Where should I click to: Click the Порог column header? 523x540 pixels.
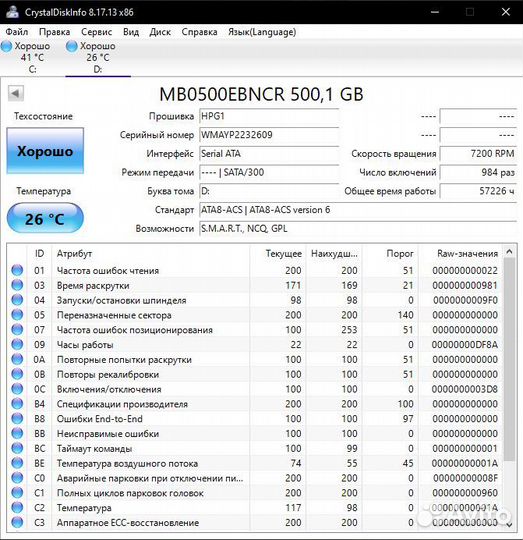tap(390, 253)
